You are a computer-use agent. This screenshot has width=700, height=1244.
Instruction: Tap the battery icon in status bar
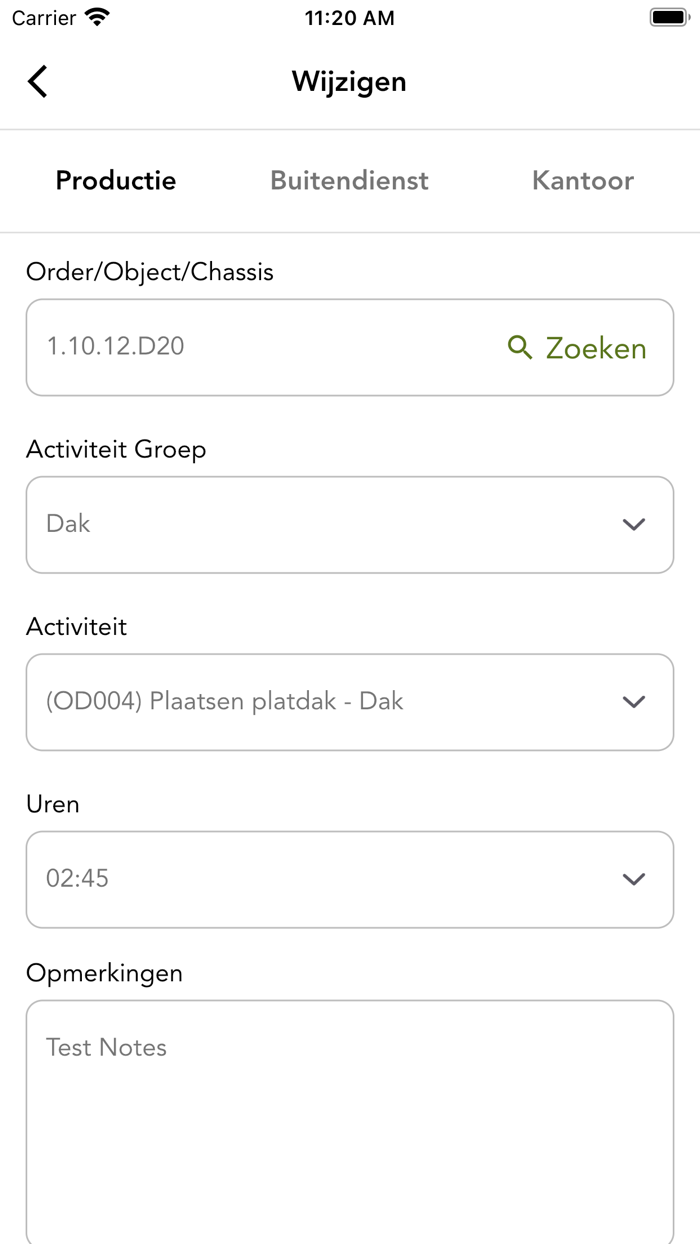pos(669,17)
